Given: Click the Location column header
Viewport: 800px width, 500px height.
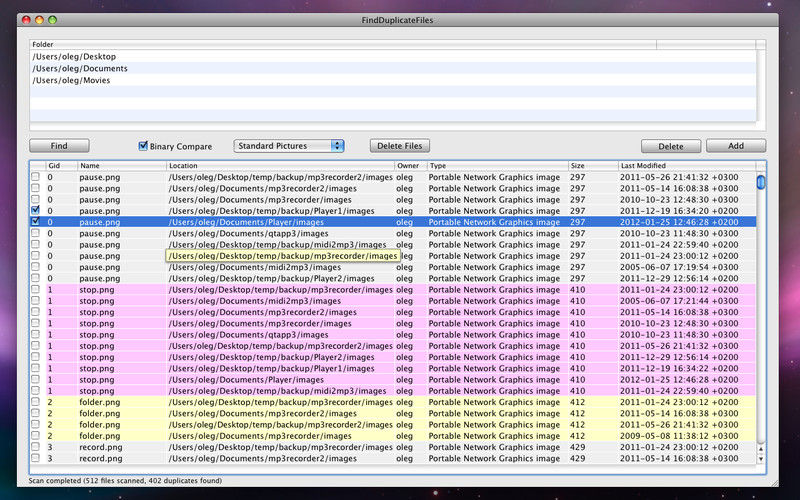Looking at the screenshot, I should click(183, 166).
